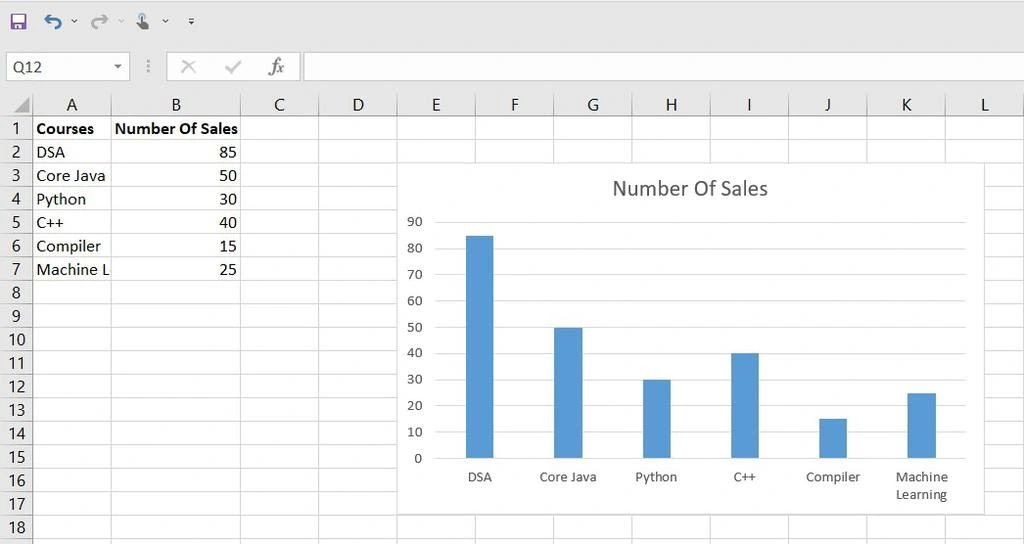
Task: Open the Undo history dropdown arrow
Action: coord(74,22)
